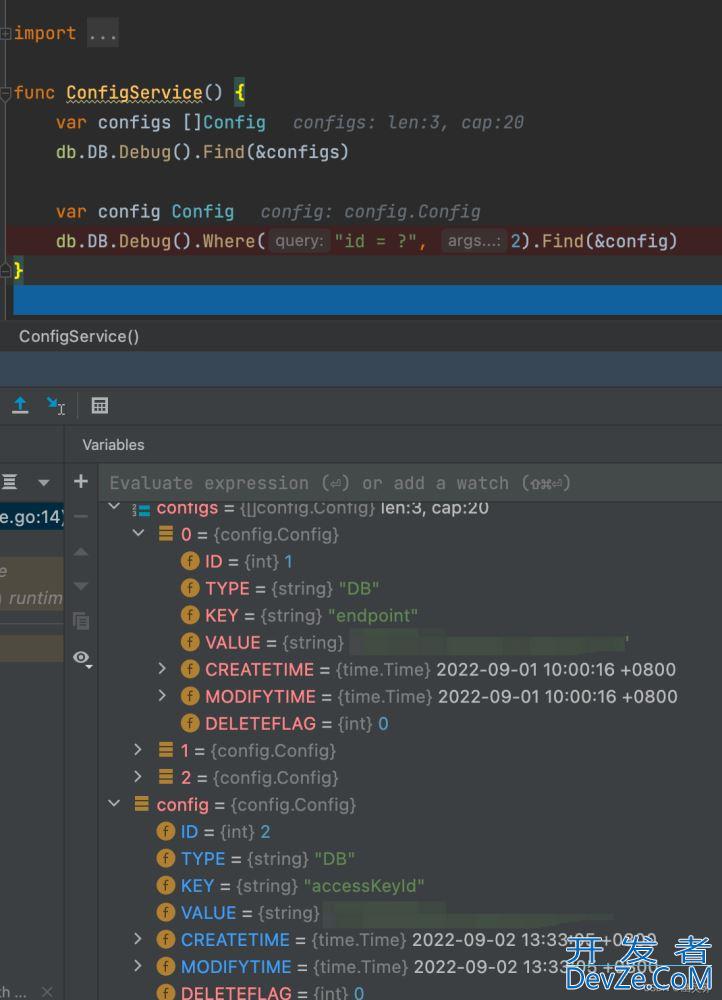The width and height of the screenshot is (722, 1000).
Task: Expand CREATETIME under config variable
Action: coord(138,939)
